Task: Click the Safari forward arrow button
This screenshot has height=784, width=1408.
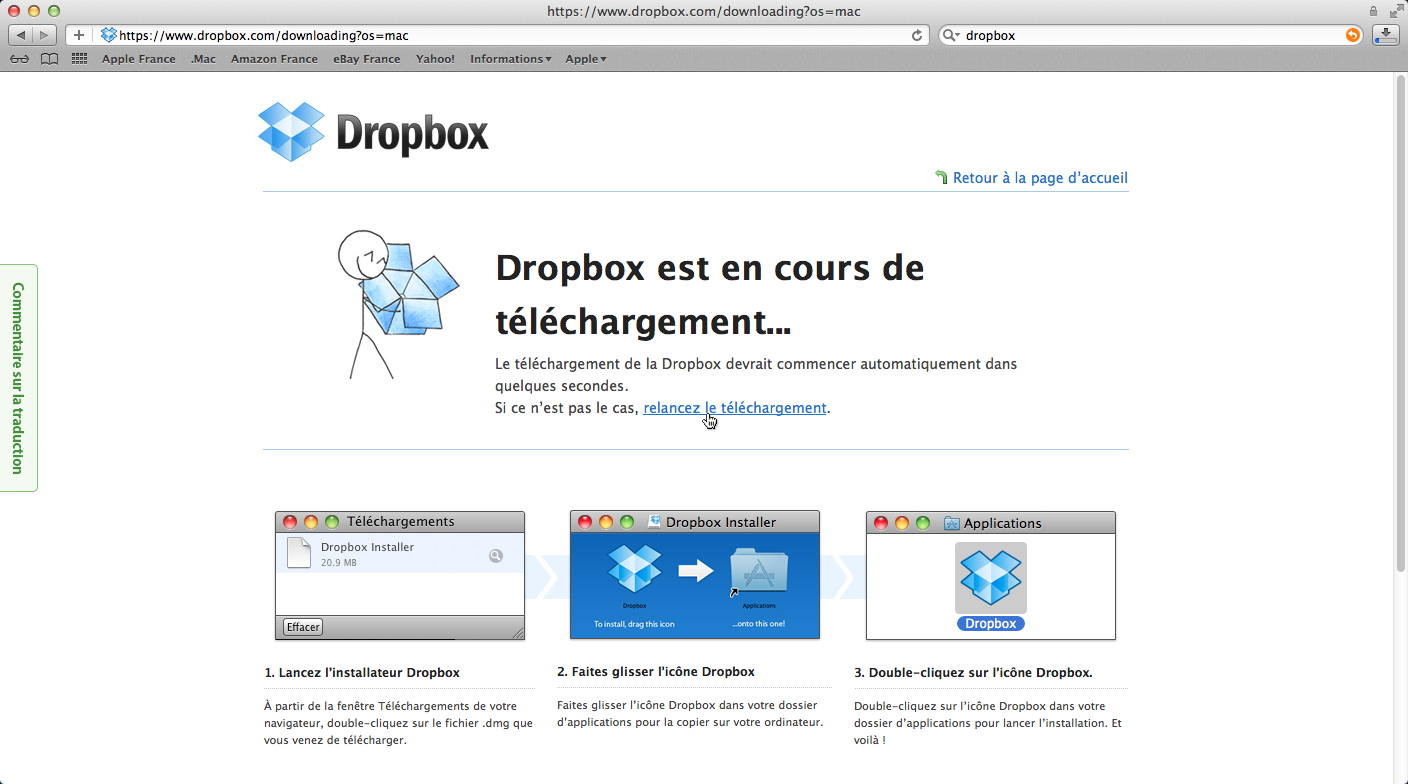Action: 44,35
